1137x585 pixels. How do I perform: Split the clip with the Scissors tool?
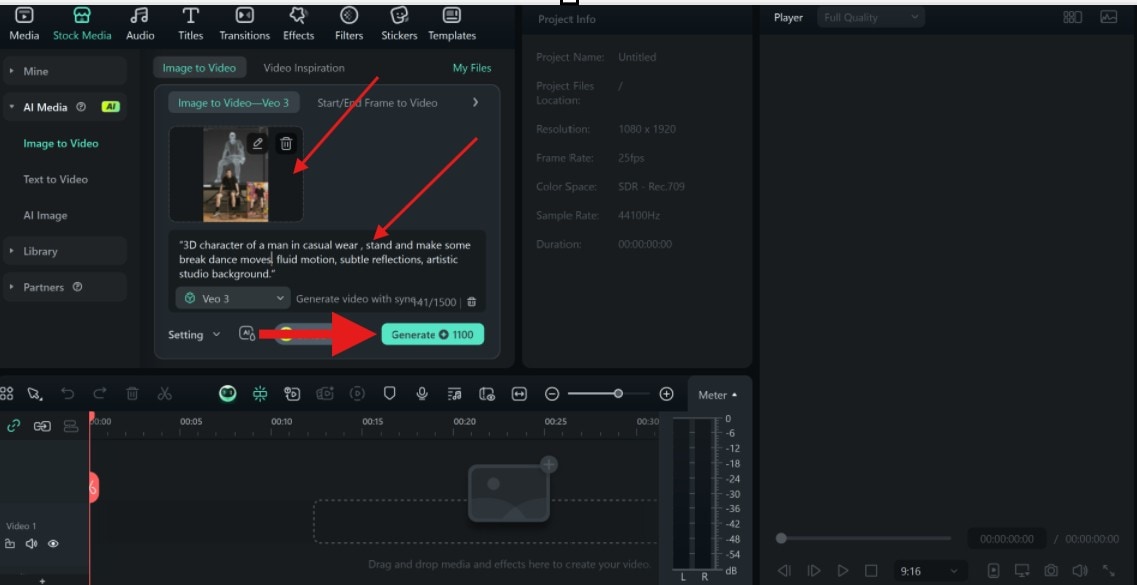point(164,394)
